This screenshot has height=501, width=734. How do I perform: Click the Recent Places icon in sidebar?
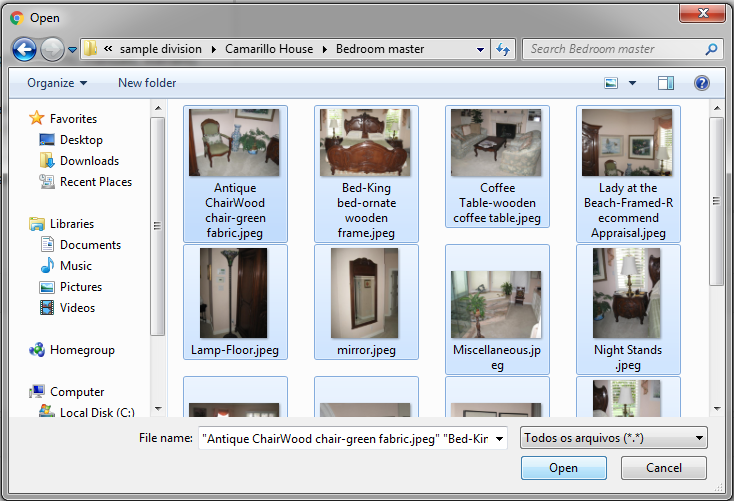click(47, 181)
